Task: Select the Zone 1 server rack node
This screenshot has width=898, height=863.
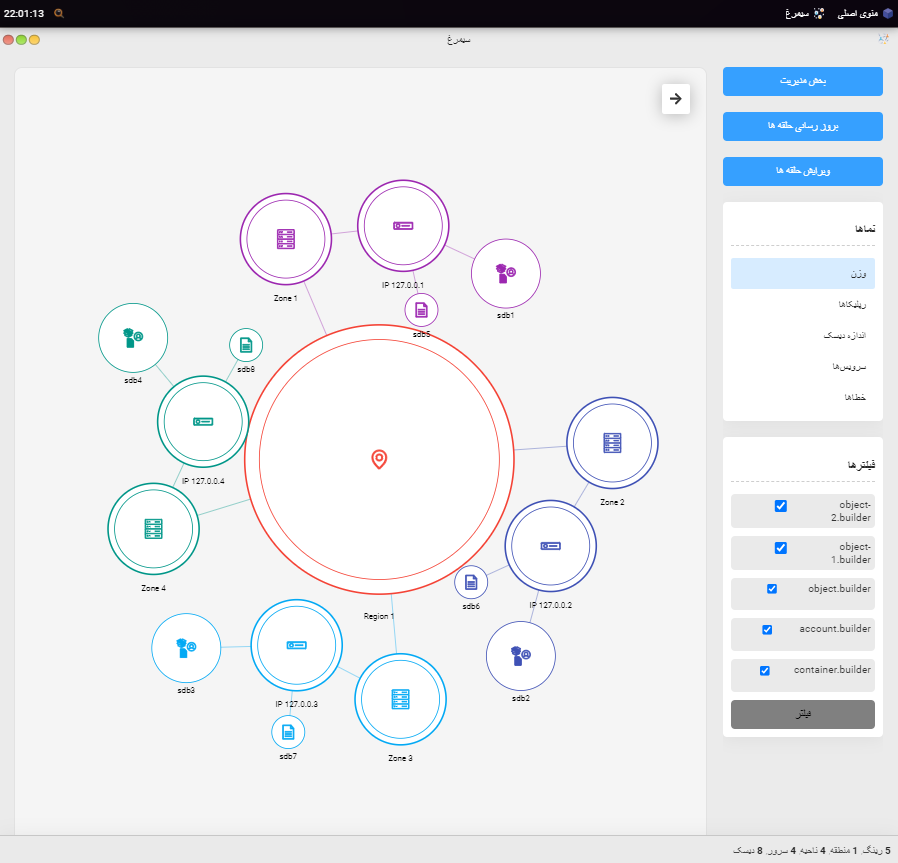Action: 285,239
